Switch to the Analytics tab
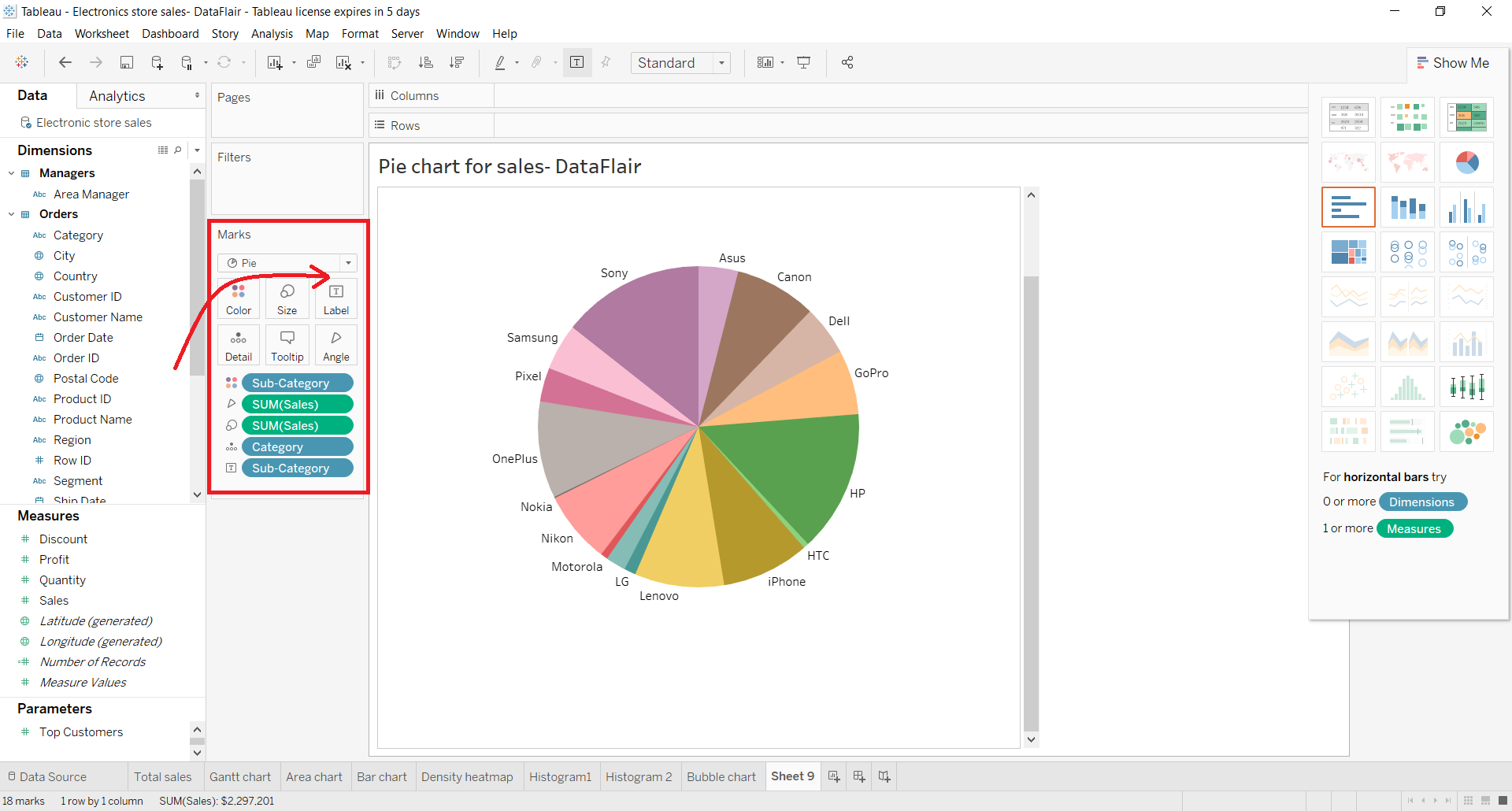This screenshot has height=811, width=1512. point(117,96)
